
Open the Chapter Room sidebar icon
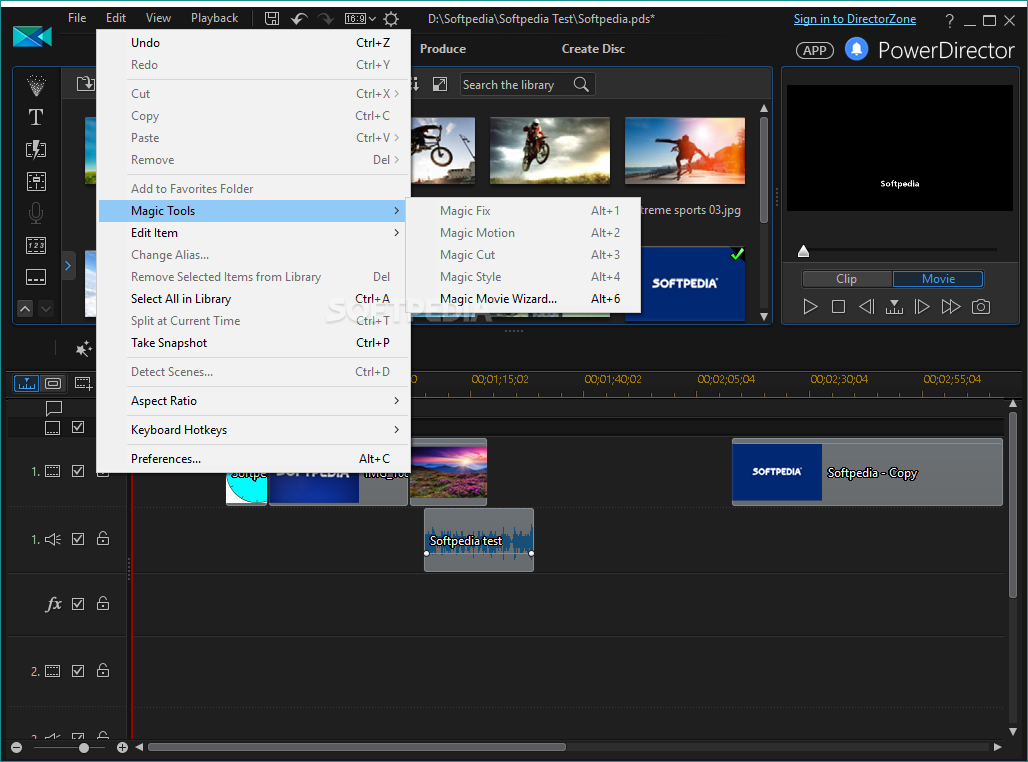[x=36, y=245]
